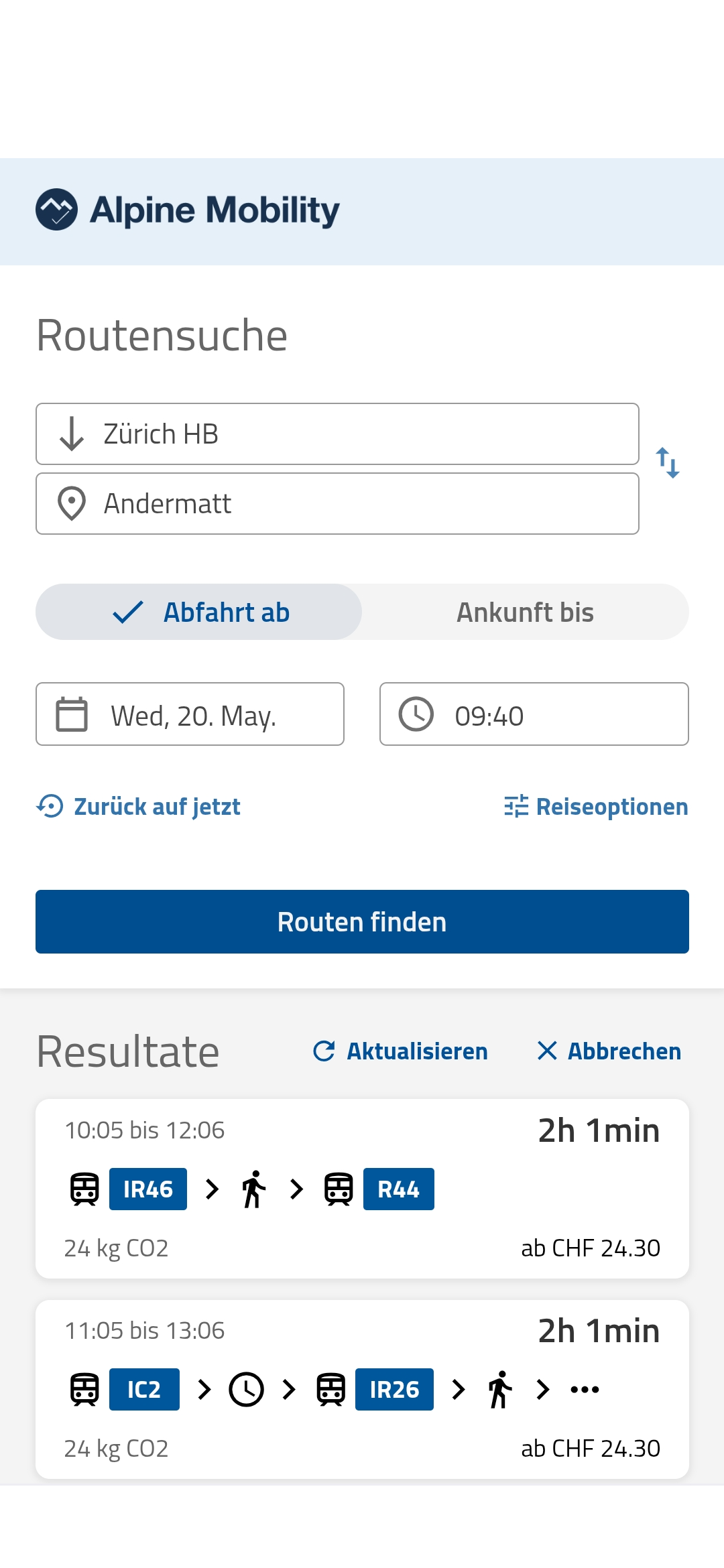Click the clock icon in the time field
Screen dimensions: 724x1568
pos(416,714)
